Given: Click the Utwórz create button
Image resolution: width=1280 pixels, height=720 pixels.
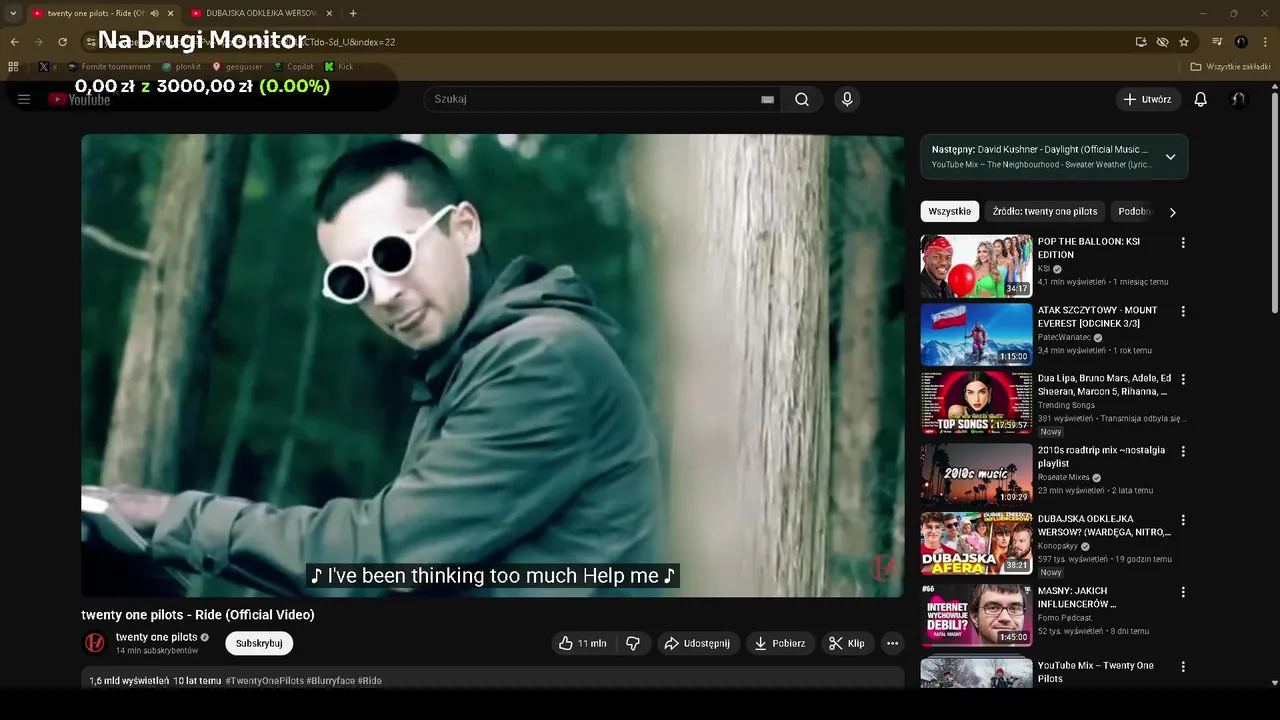Looking at the screenshot, I should point(1147,99).
